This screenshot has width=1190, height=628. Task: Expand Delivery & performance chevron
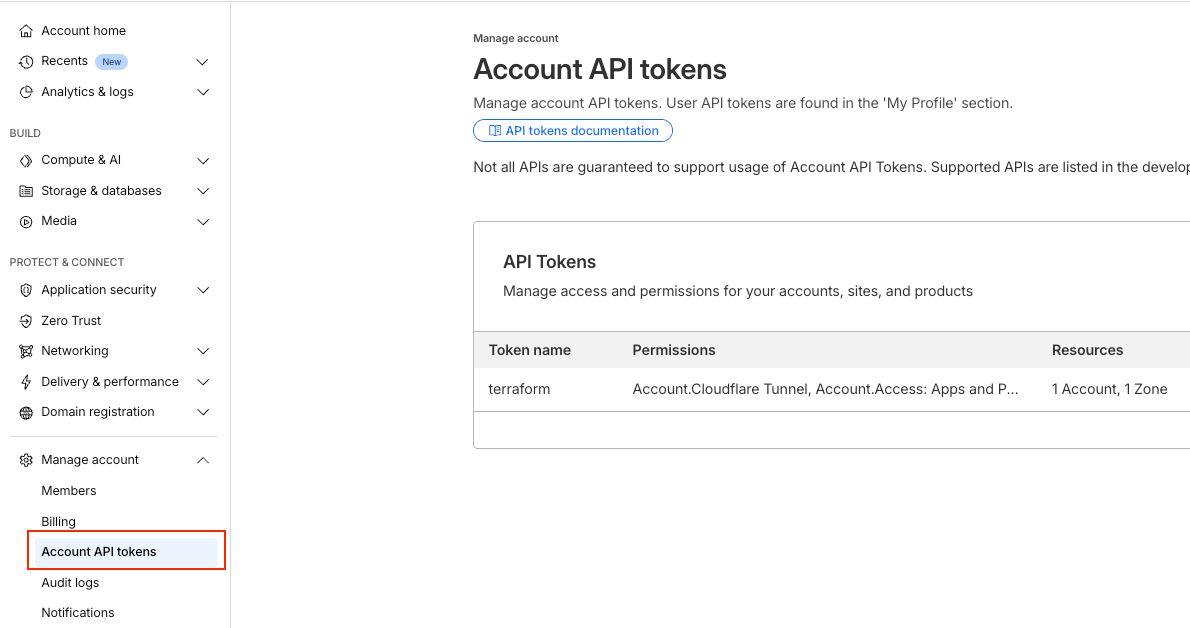coord(203,382)
